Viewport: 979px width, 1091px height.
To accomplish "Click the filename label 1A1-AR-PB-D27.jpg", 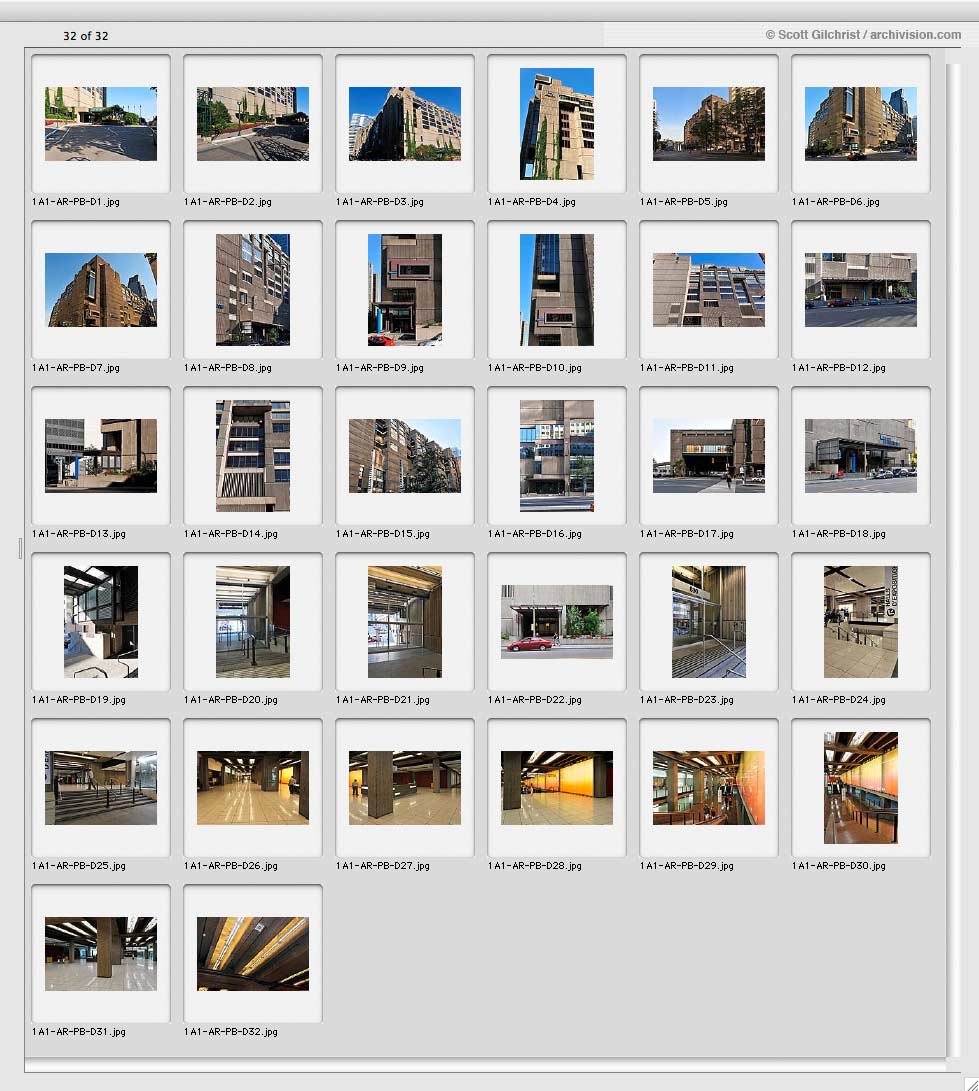I will (x=383, y=866).
